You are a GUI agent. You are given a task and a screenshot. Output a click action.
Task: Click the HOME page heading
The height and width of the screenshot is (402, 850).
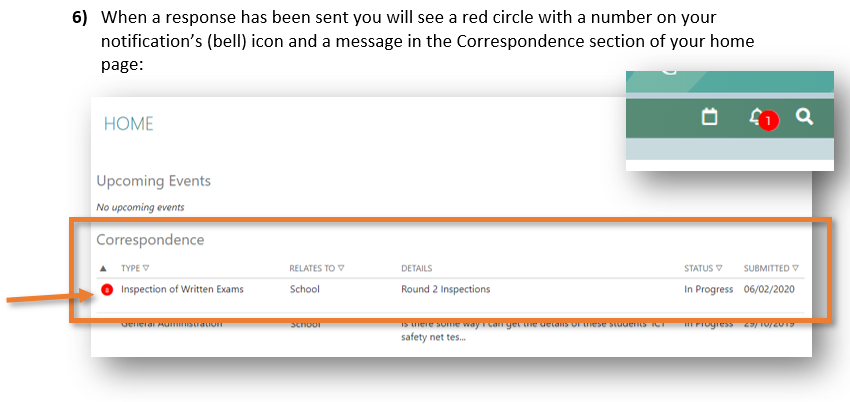coord(129,124)
